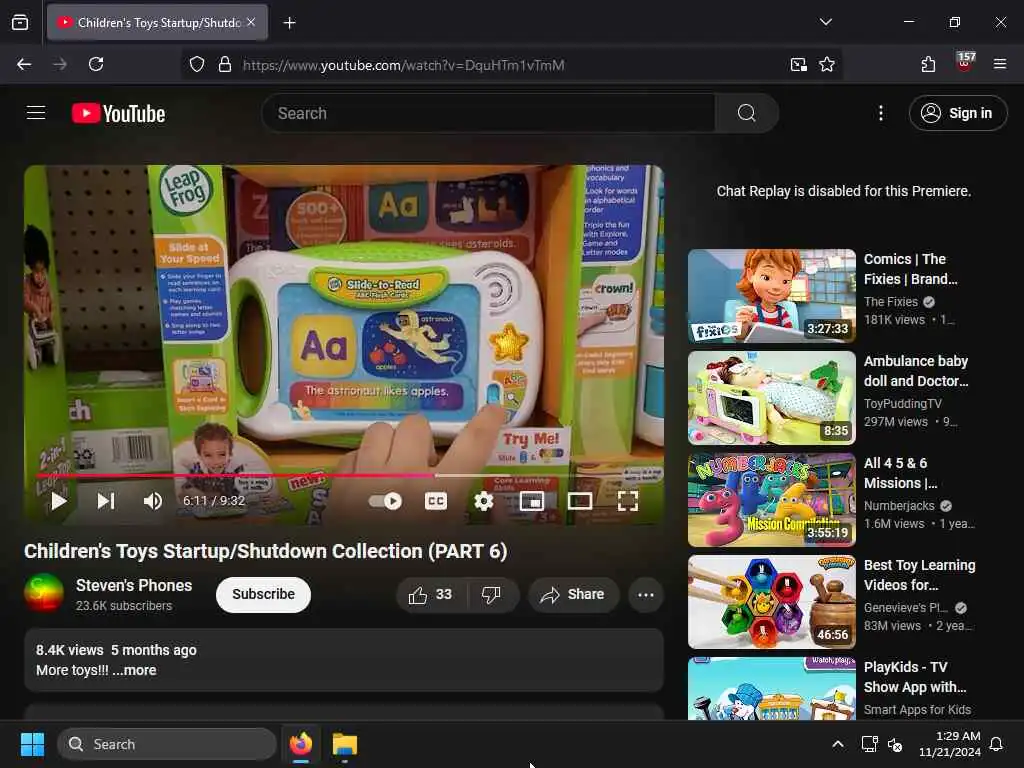Seek on the red video progress bar

click(x=344, y=475)
